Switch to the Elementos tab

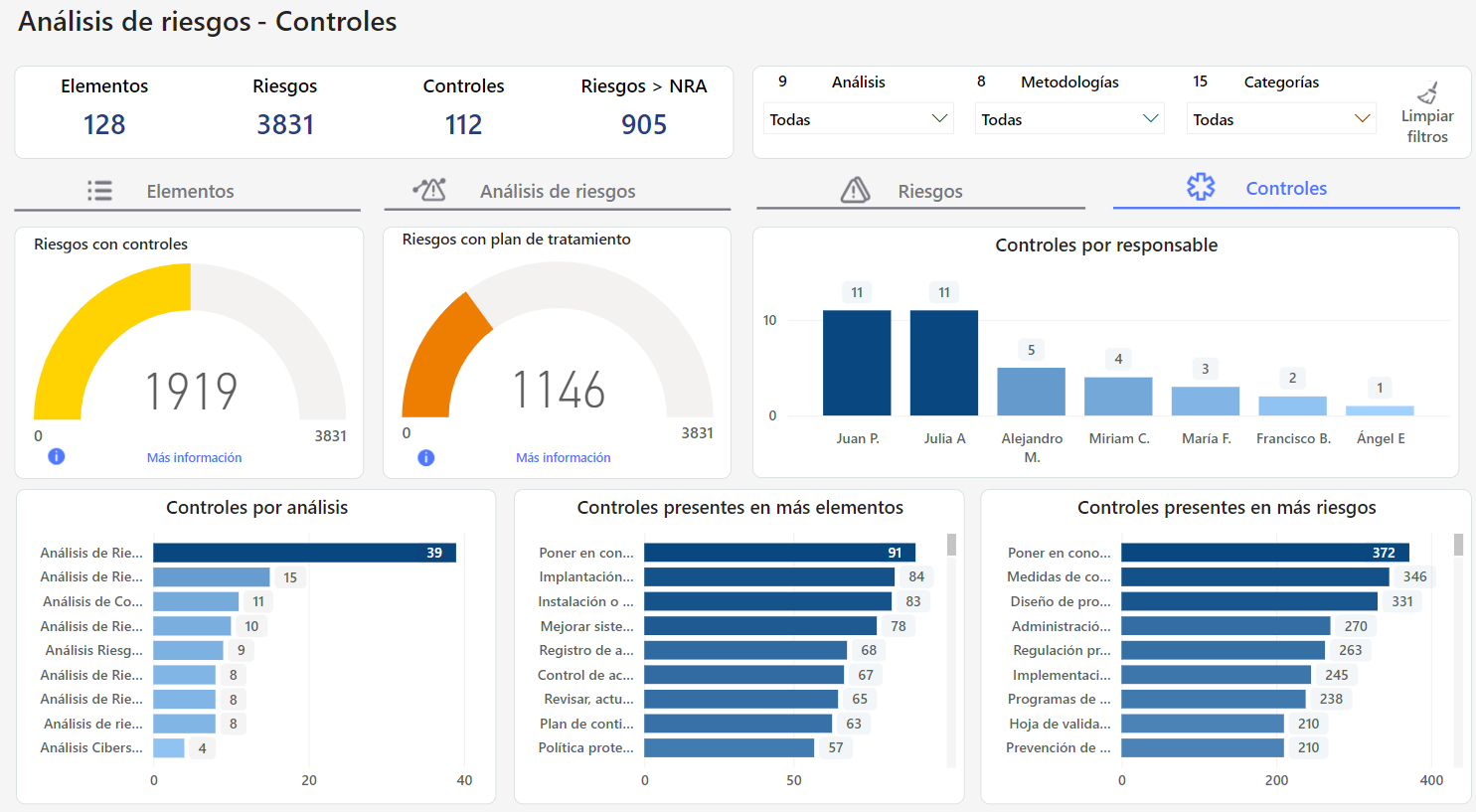[x=189, y=191]
